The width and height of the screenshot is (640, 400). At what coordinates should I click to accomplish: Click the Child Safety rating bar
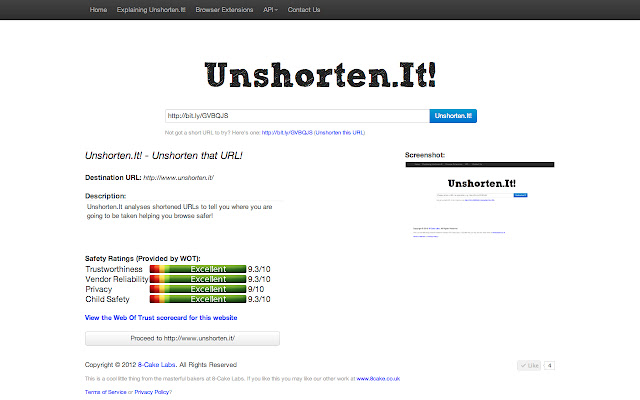(198, 299)
